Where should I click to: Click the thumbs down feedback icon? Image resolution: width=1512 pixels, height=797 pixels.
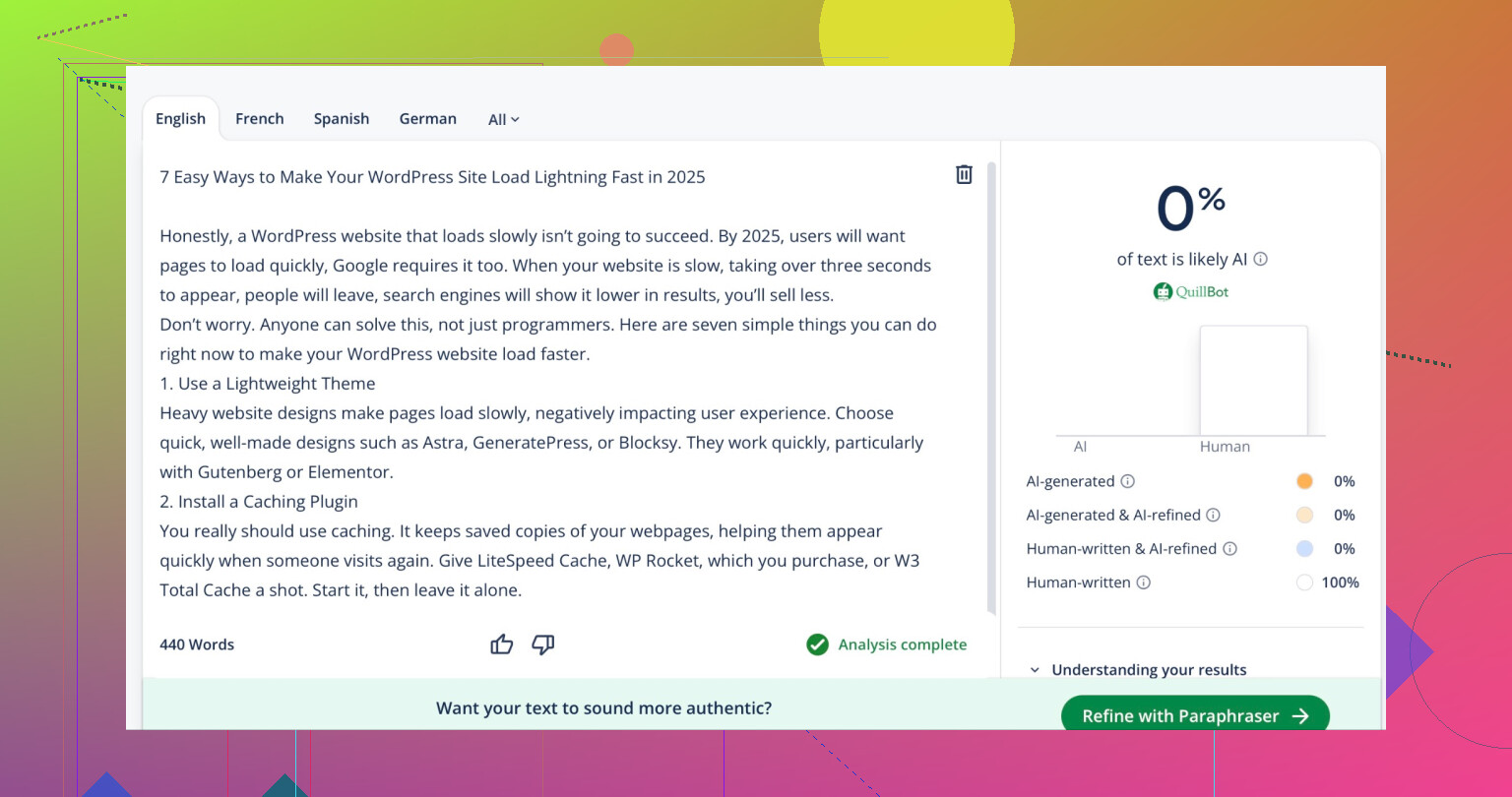(543, 644)
